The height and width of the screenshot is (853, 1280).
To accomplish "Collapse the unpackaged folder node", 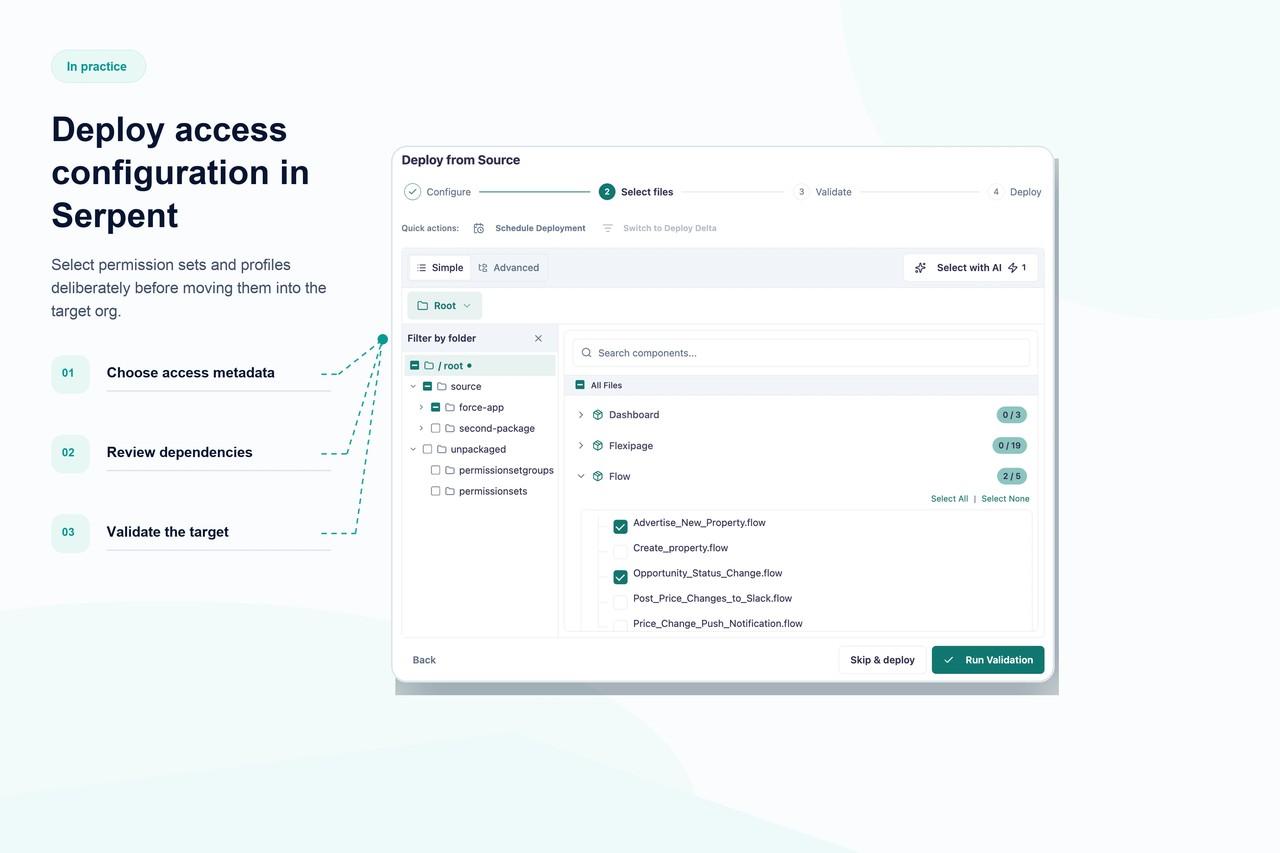I will click(413, 450).
